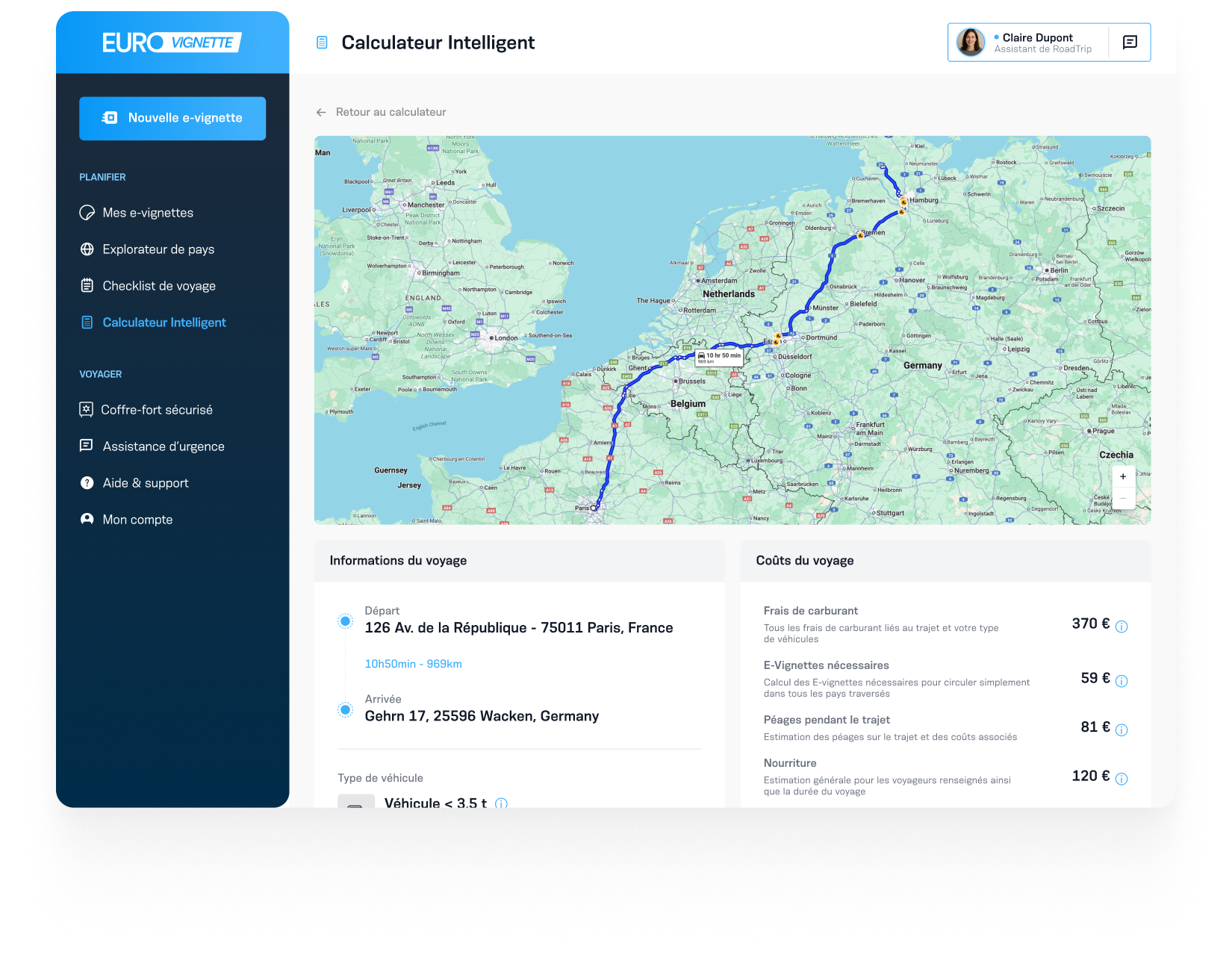Click the Retour au calculateur link
This screenshot has height=958, width=1232.
click(391, 112)
